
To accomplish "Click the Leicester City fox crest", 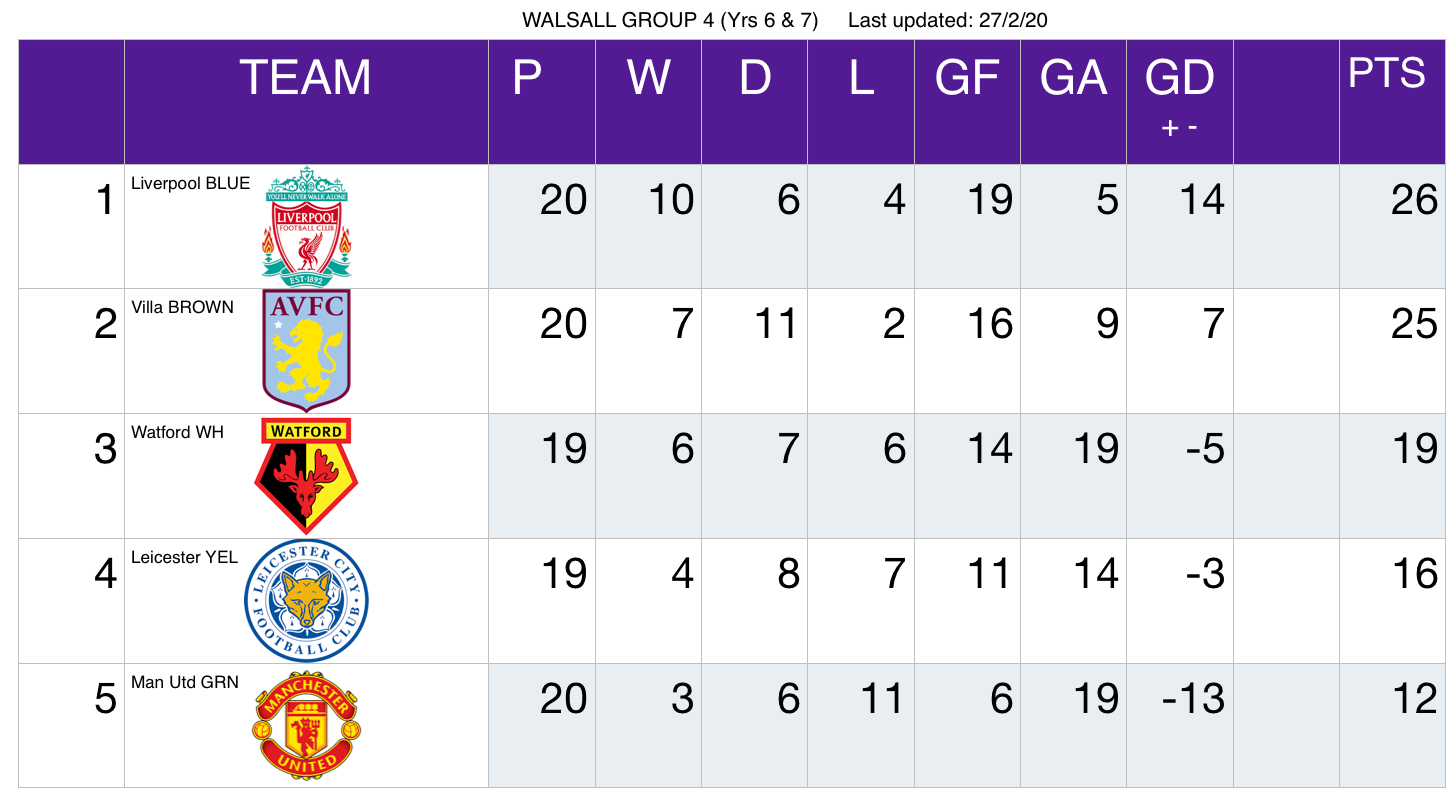I will pyautogui.click(x=306, y=600).
